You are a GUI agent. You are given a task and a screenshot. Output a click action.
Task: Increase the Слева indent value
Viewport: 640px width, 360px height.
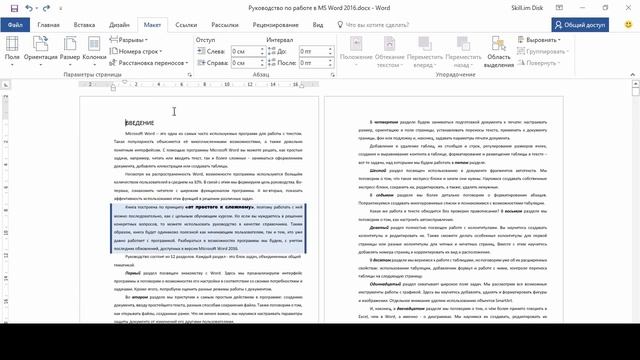(x=262, y=49)
